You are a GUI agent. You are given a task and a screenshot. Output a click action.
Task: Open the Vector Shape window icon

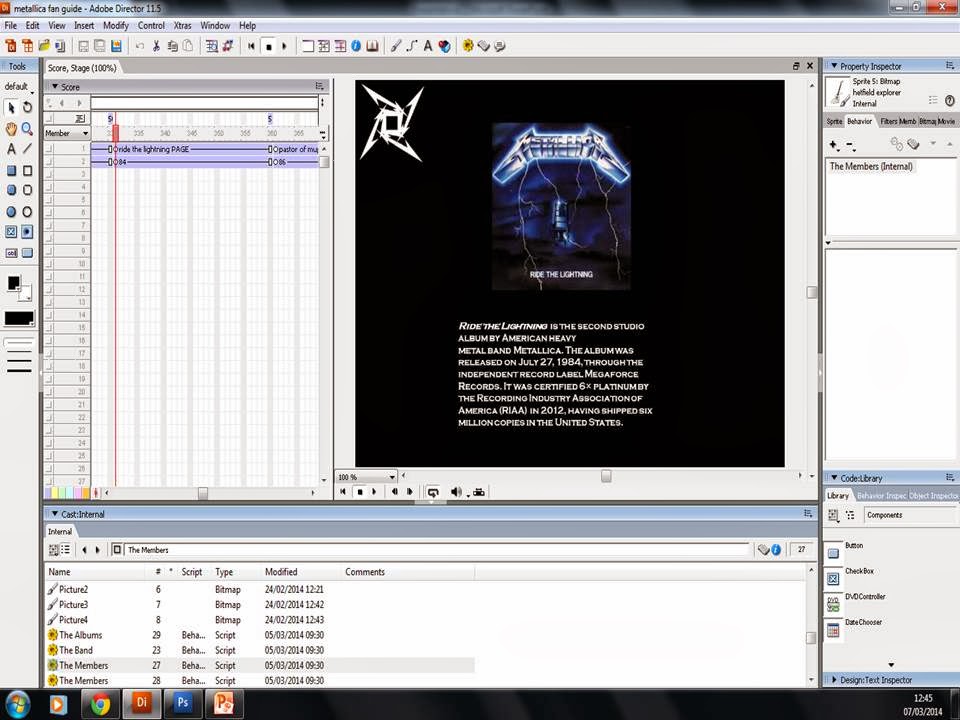[x=412, y=46]
